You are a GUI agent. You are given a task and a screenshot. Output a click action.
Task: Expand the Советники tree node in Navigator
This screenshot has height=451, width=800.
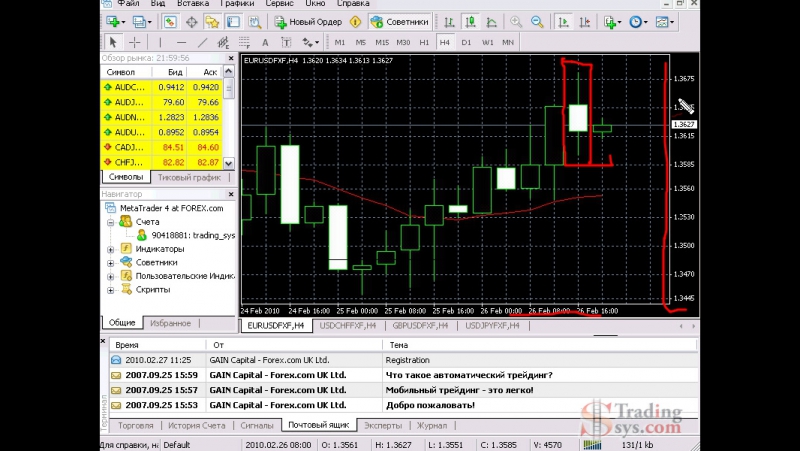[x=110, y=263]
